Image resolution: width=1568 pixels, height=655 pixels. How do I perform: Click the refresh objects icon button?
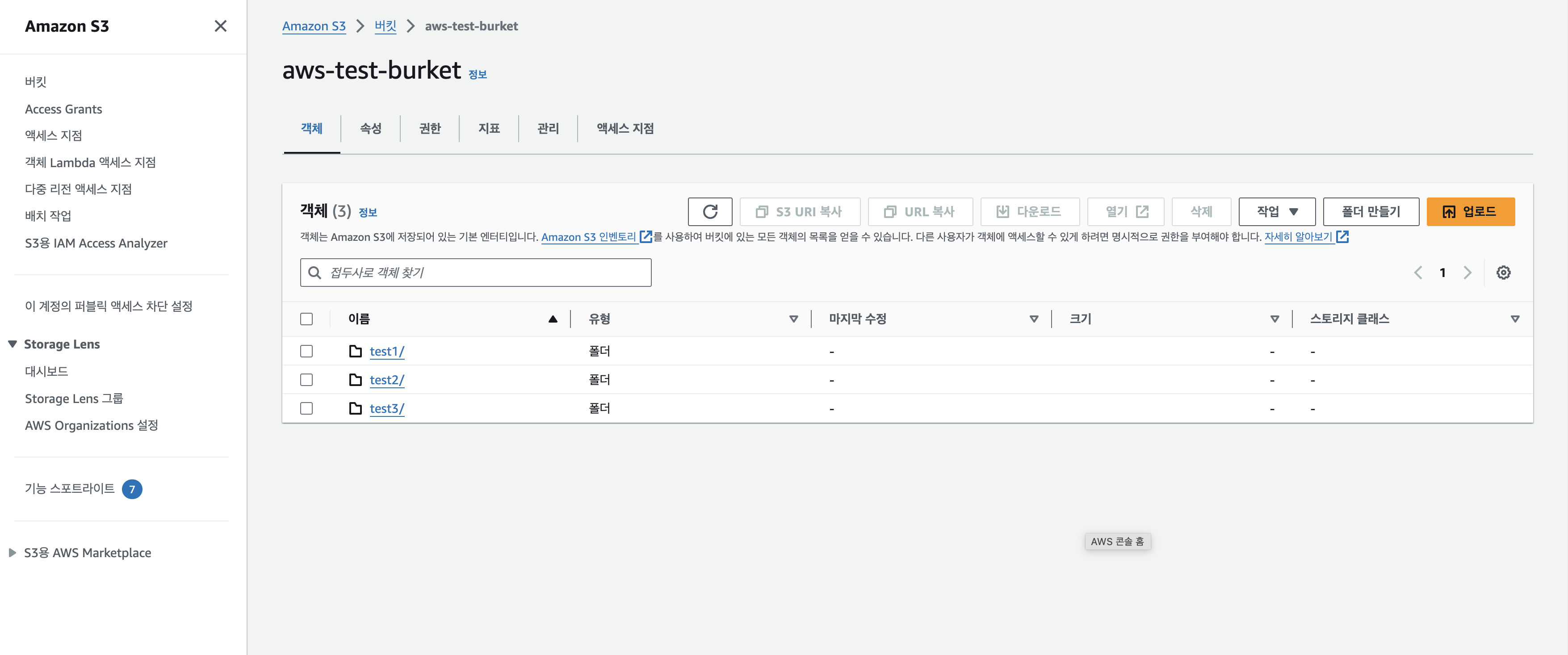click(710, 211)
